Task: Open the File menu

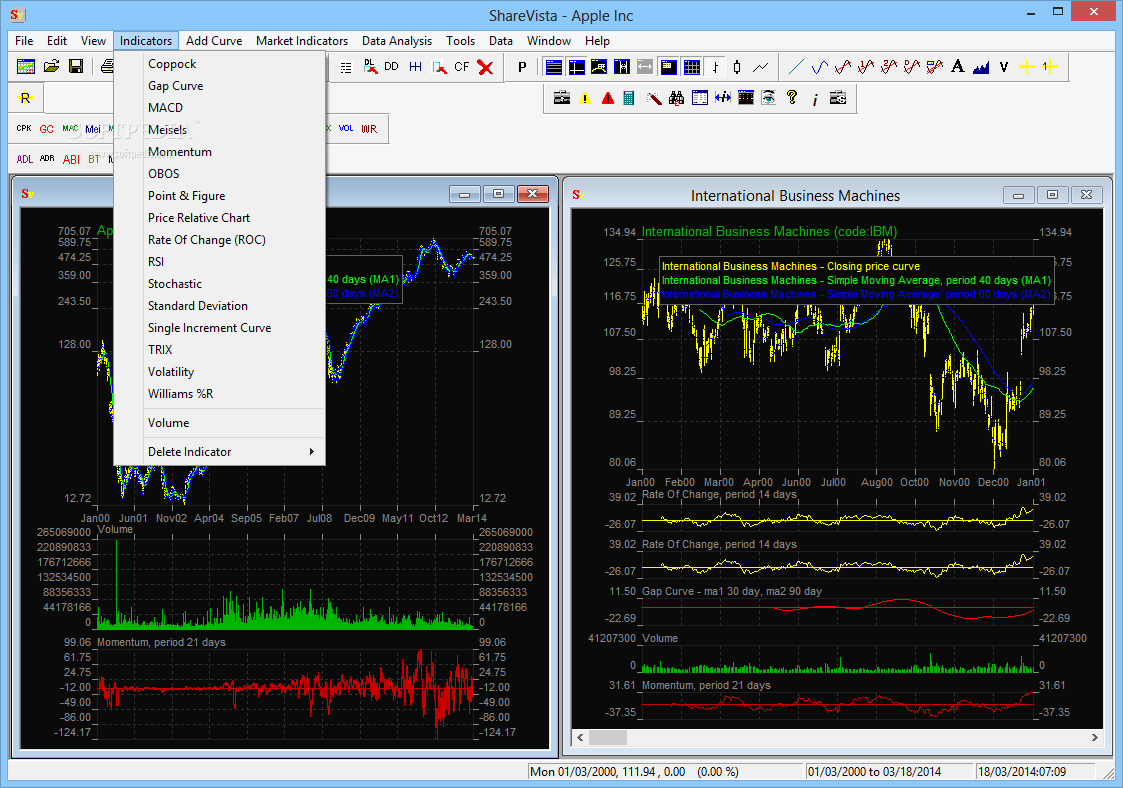Action: pos(24,41)
